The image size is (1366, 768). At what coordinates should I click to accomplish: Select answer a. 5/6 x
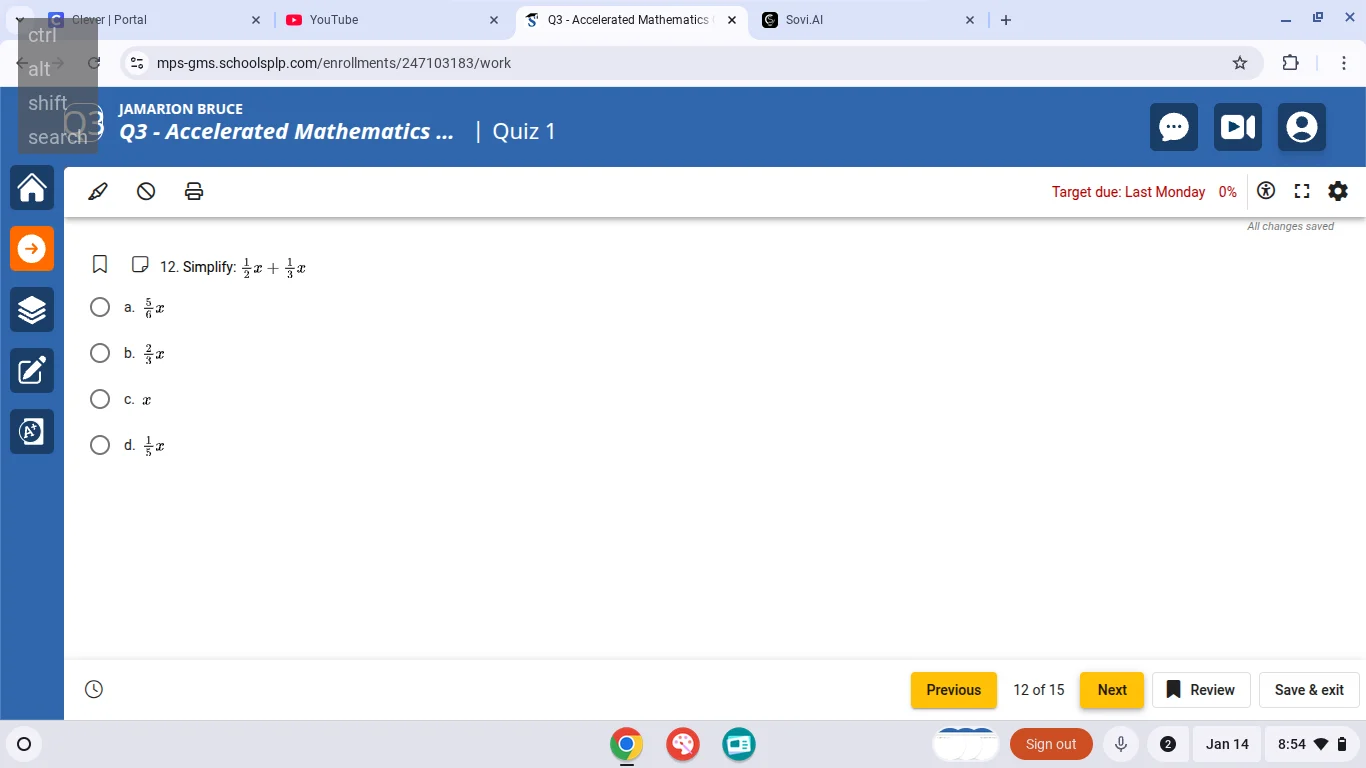(x=100, y=307)
